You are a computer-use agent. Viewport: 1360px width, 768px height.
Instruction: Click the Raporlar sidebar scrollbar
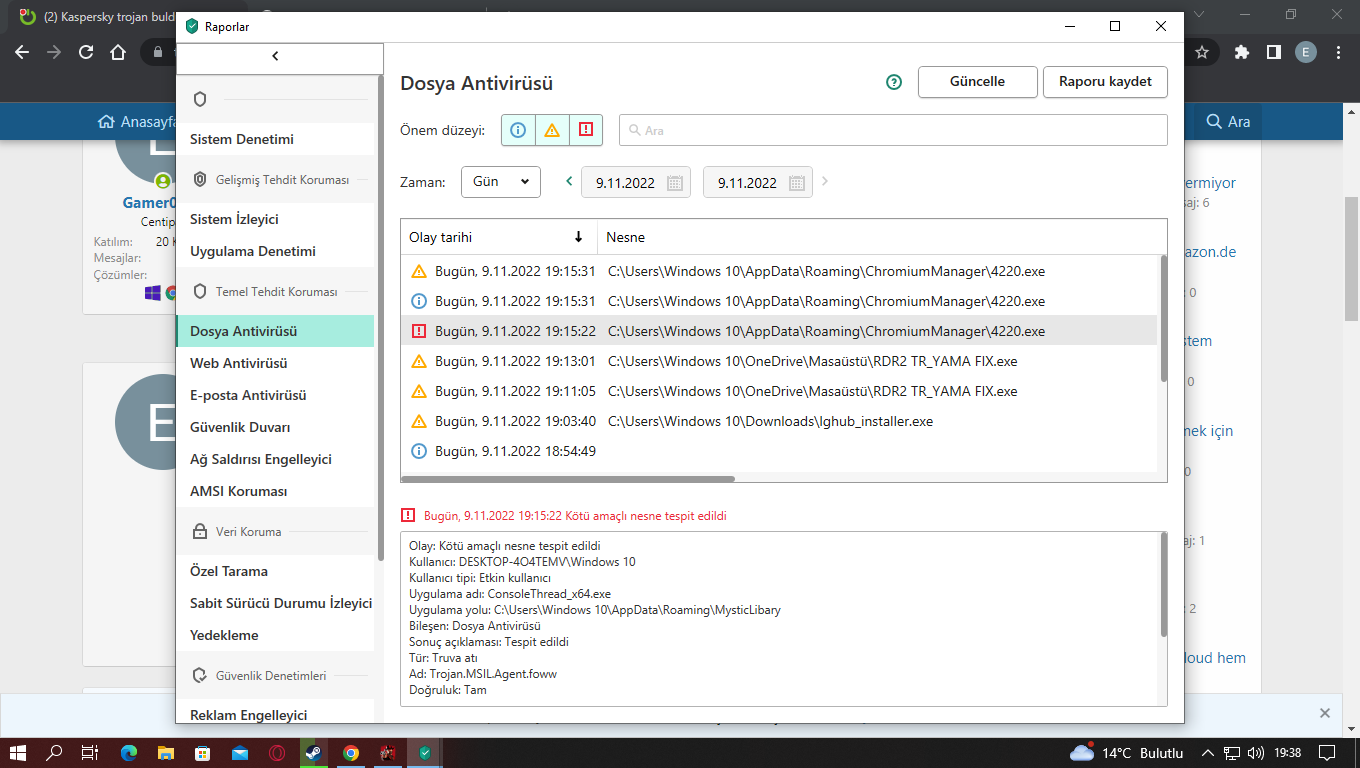coord(380,317)
